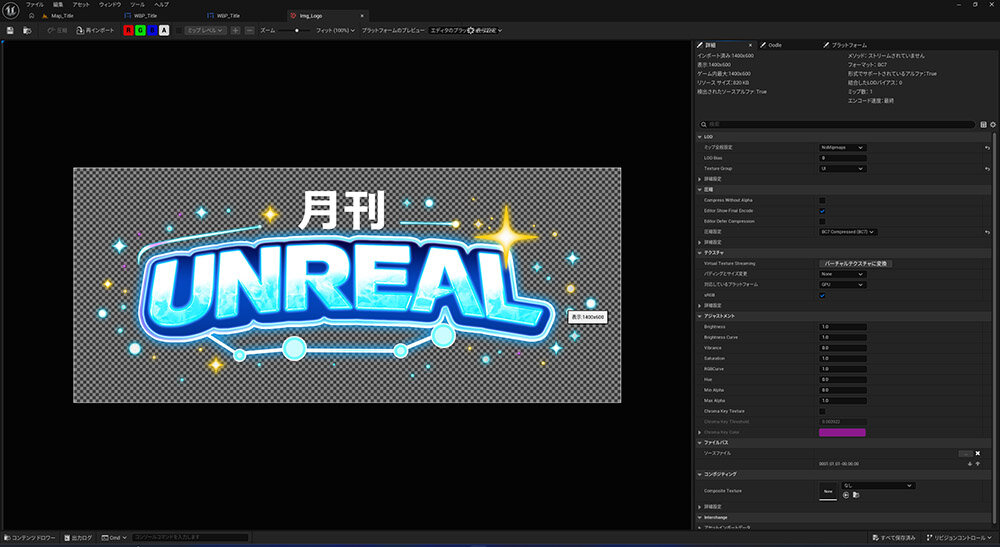1000x547 pixels.
Task: Open details panel settings gear icon
Action: (x=993, y=125)
